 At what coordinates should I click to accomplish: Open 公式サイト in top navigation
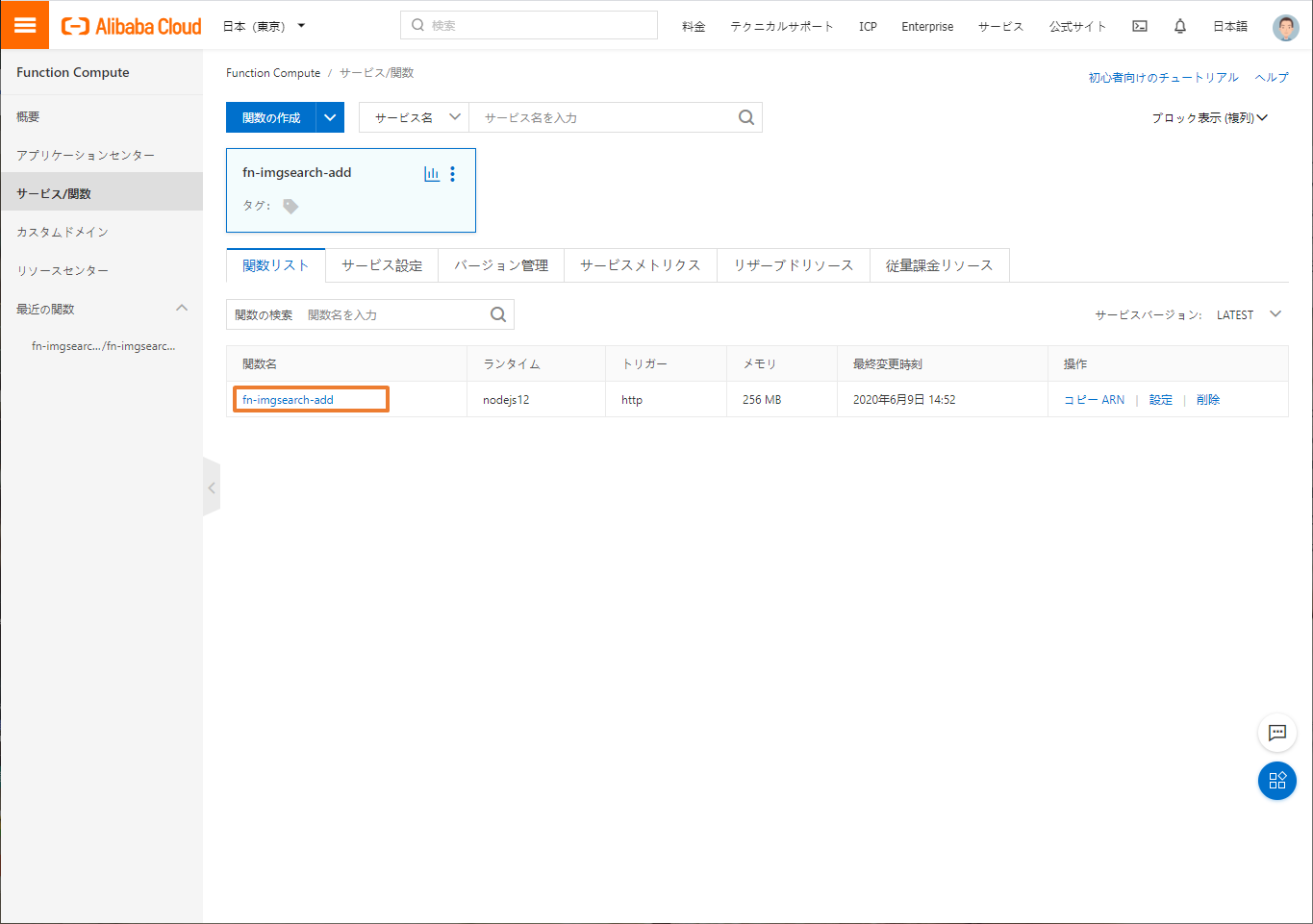[x=1077, y=26]
